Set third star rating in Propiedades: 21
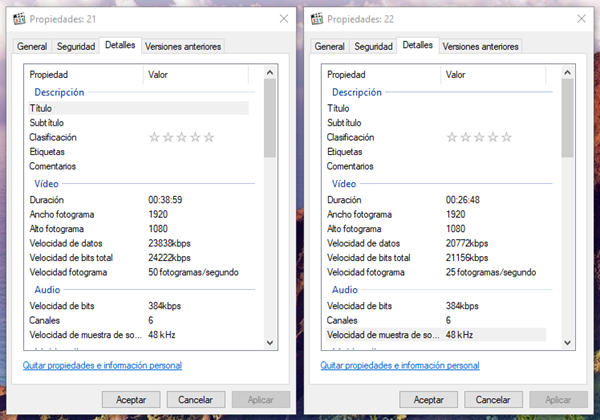The width and height of the screenshot is (600, 420). tap(182, 137)
